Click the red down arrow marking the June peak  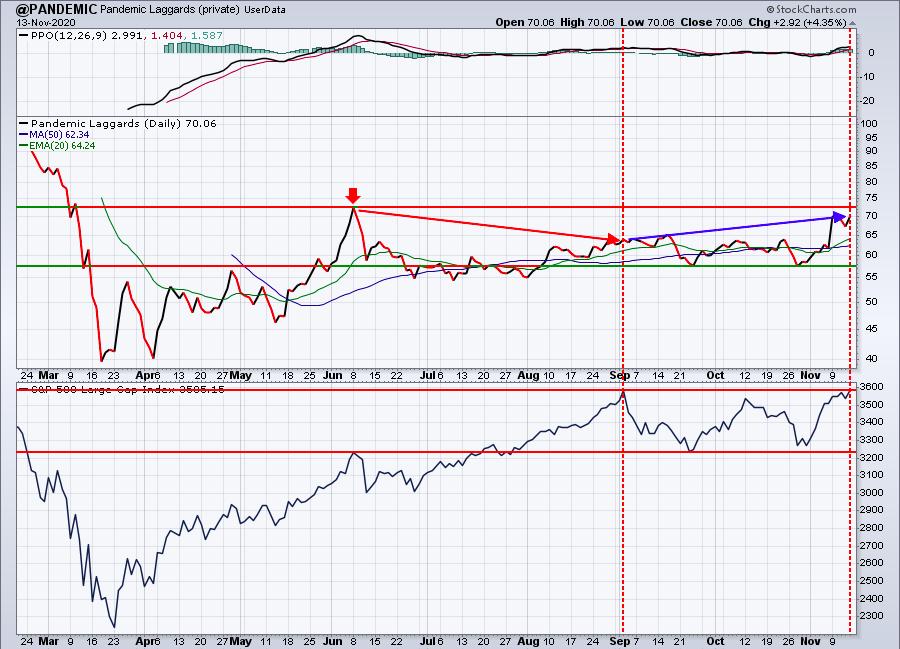click(352, 194)
